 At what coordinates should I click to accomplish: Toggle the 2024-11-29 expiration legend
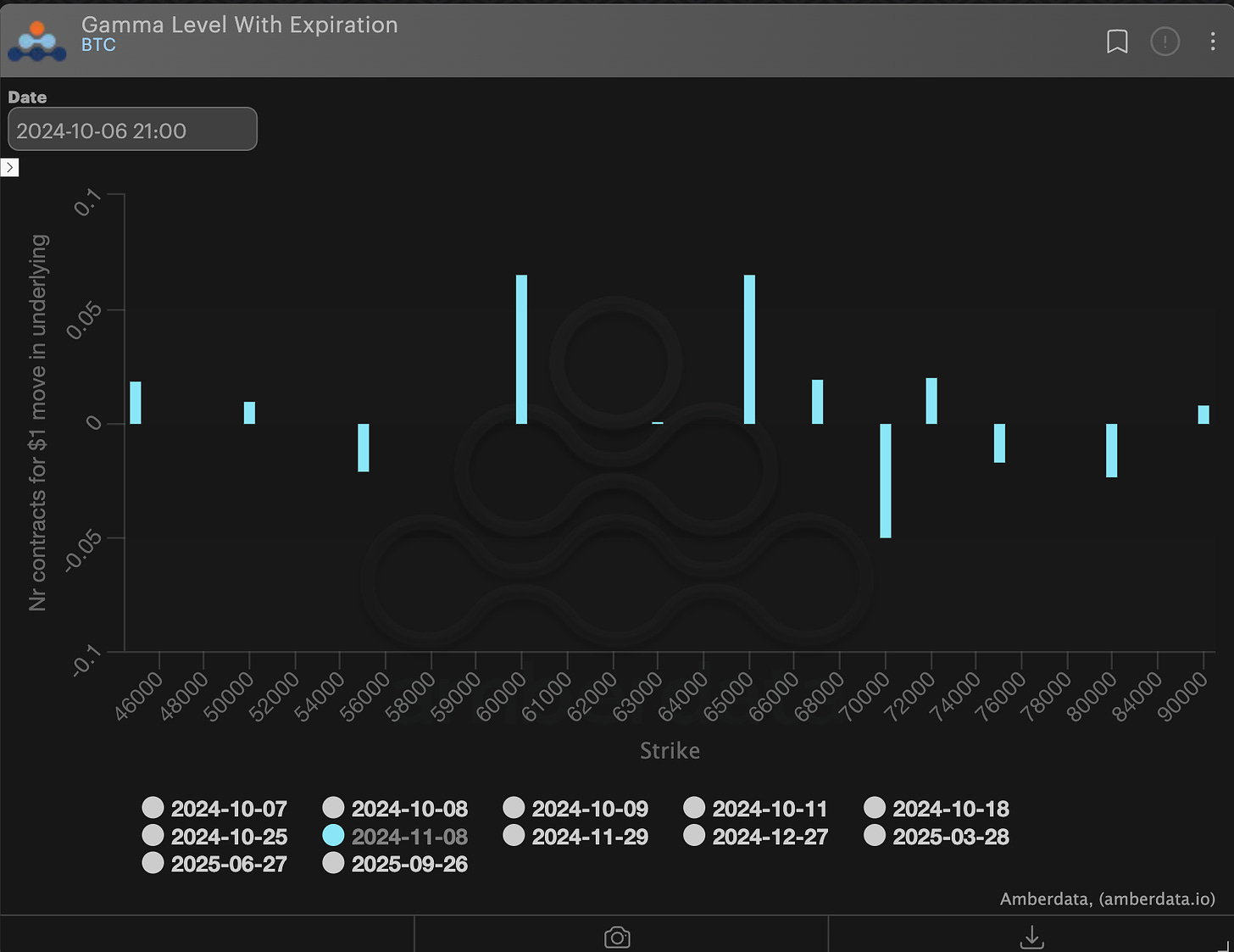[x=575, y=836]
